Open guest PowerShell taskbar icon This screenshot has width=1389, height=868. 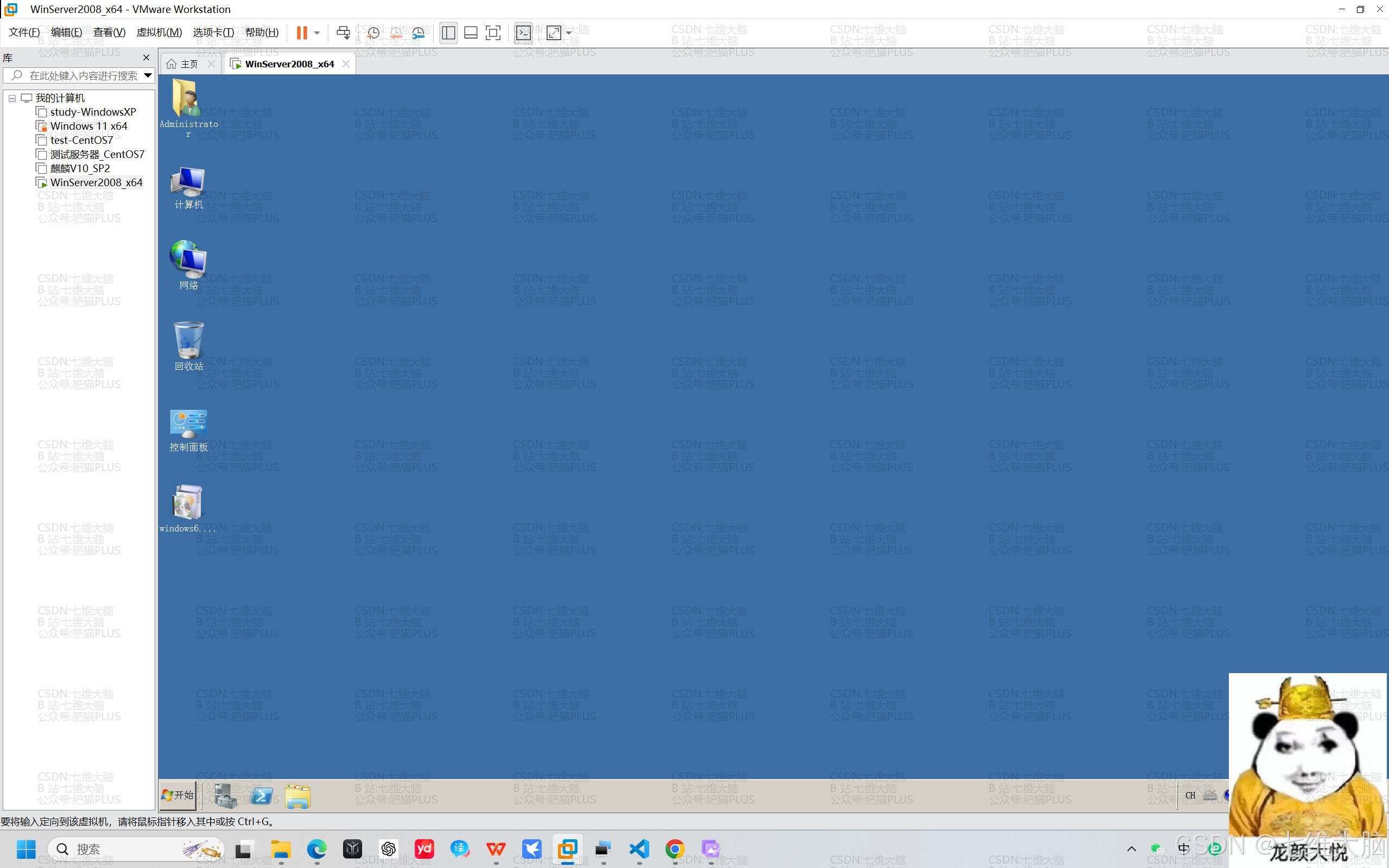click(x=262, y=796)
